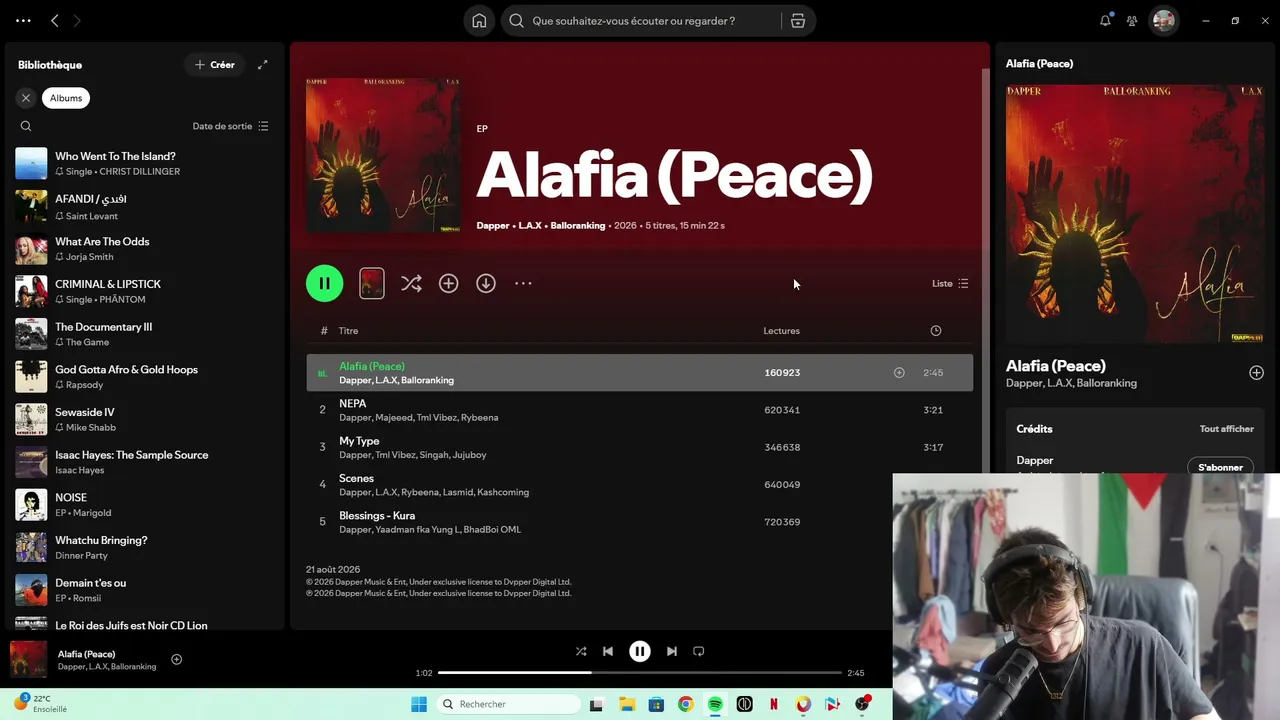This screenshot has width=1280, height=720.
Task: Skip to the previous track
Action: pos(608,651)
